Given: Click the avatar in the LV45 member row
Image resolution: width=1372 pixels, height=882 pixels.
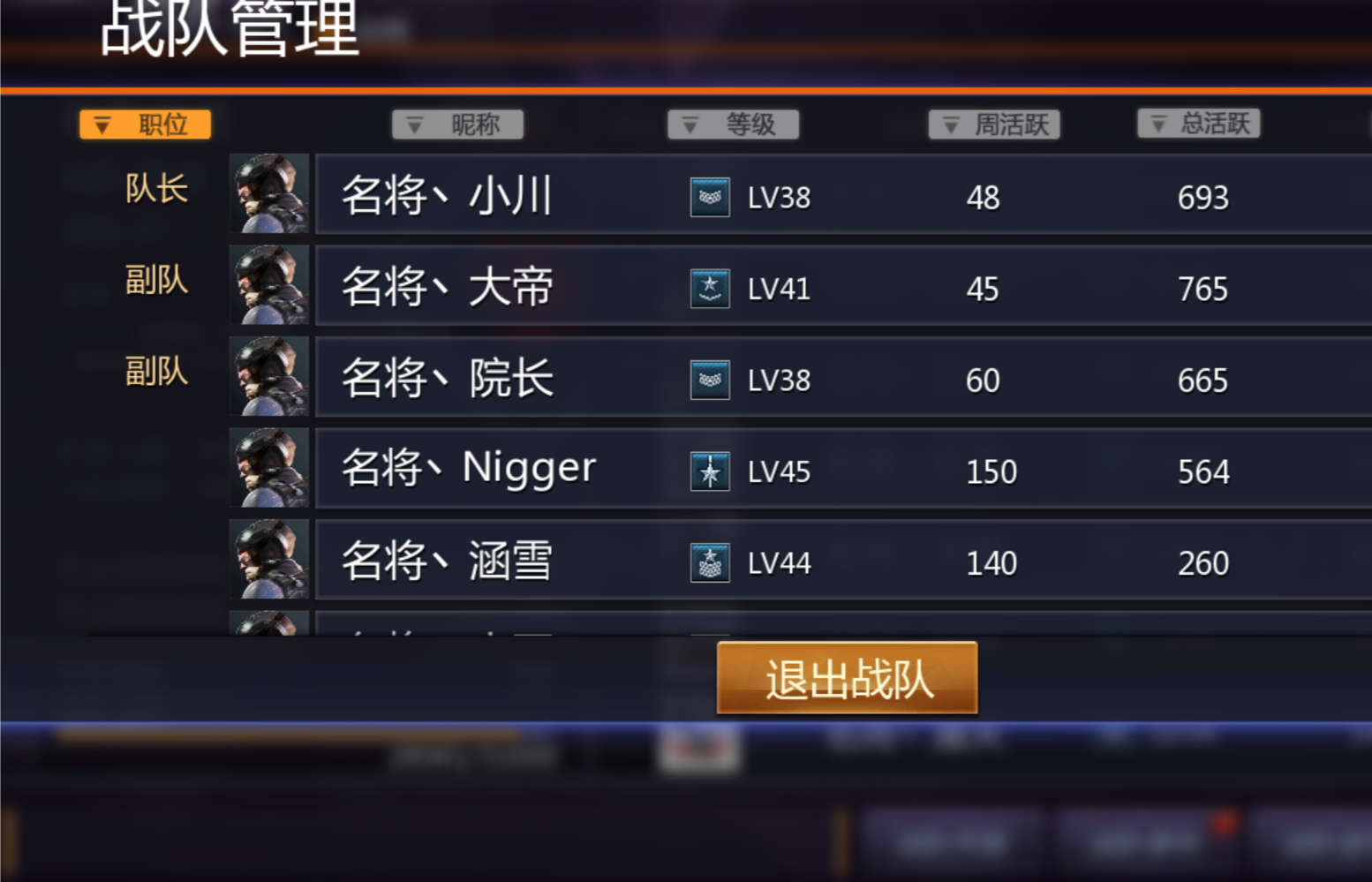Looking at the screenshot, I should tap(270, 468).
